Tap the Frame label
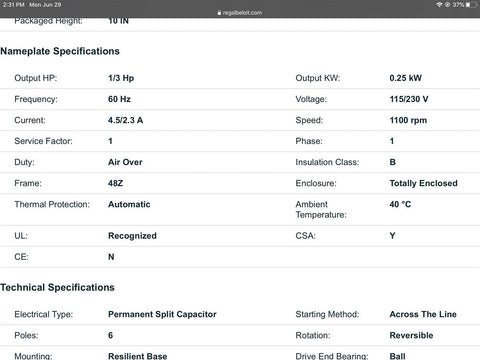The image size is (480, 360). click(28, 183)
